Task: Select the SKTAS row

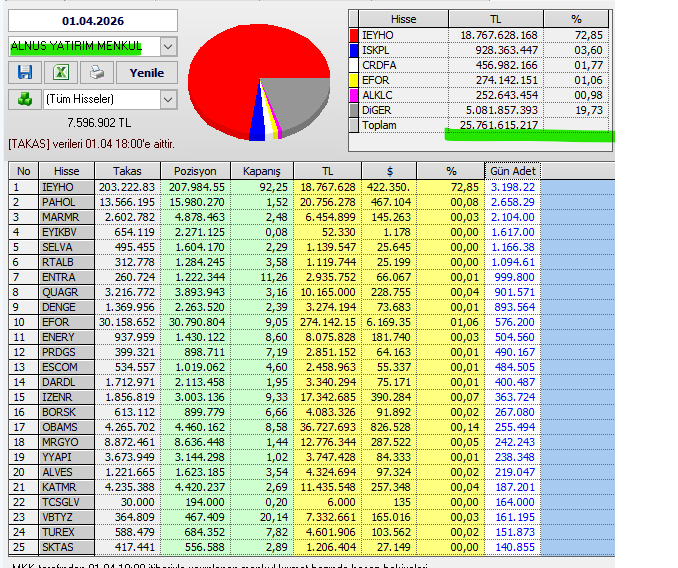Action: [311, 547]
